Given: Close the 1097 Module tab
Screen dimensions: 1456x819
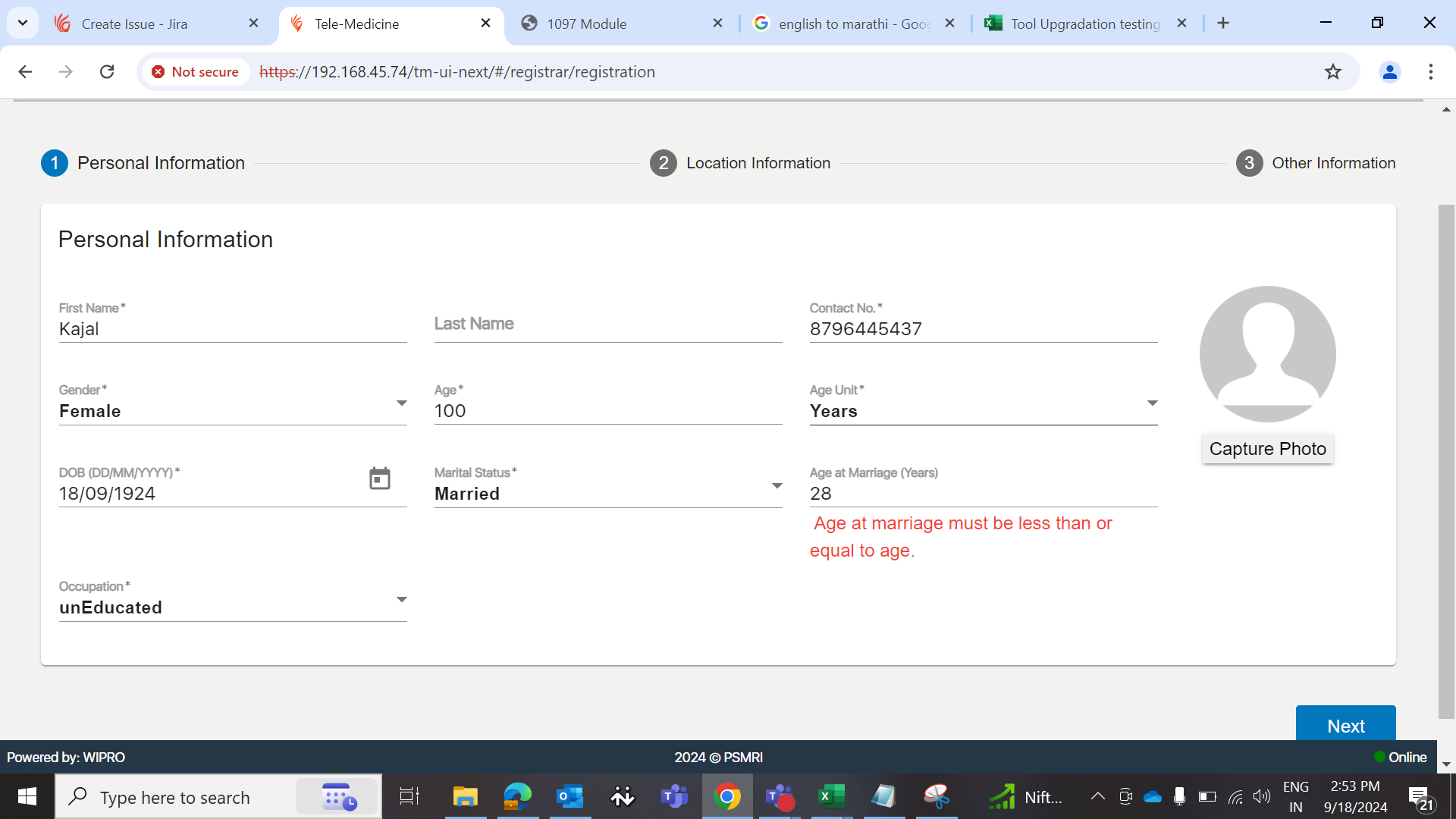Looking at the screenshot, I should (717, 23).
